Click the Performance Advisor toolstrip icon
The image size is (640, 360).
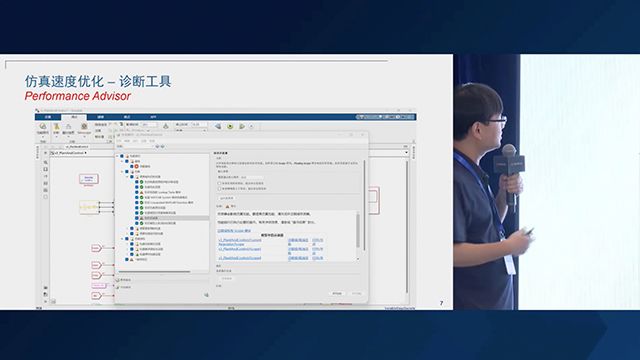pos(42,127)
